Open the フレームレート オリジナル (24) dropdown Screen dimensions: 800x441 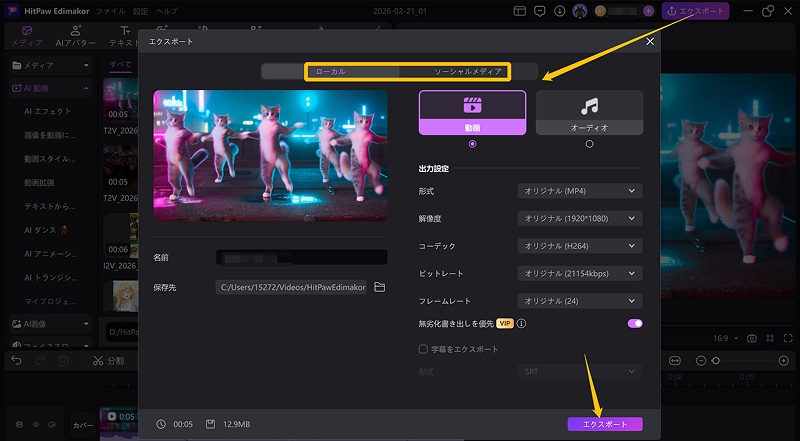pyautogui.click(x=580, y=301)
